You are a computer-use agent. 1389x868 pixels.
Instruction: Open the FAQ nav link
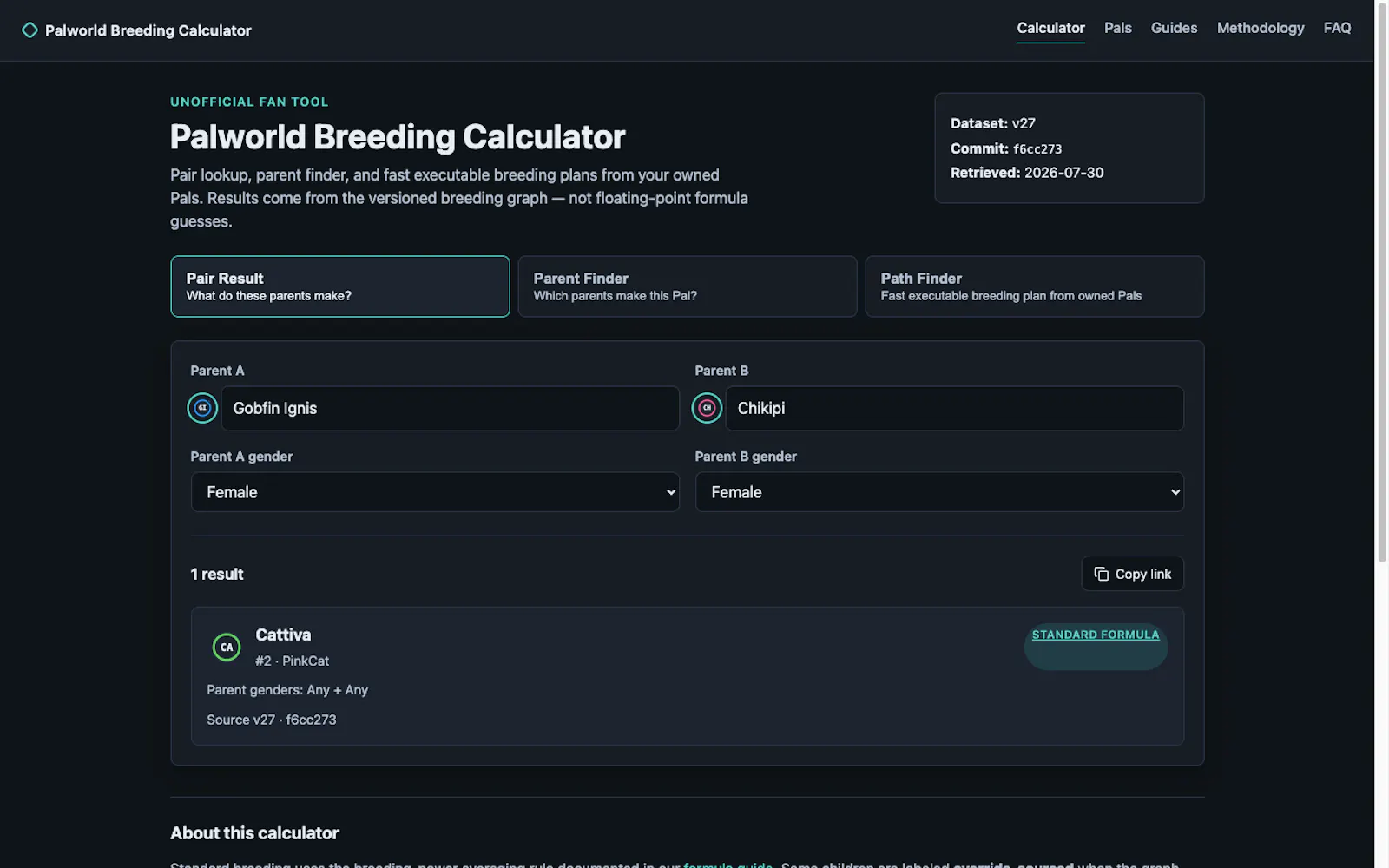pyautogui.click(x=1337, y=28)
